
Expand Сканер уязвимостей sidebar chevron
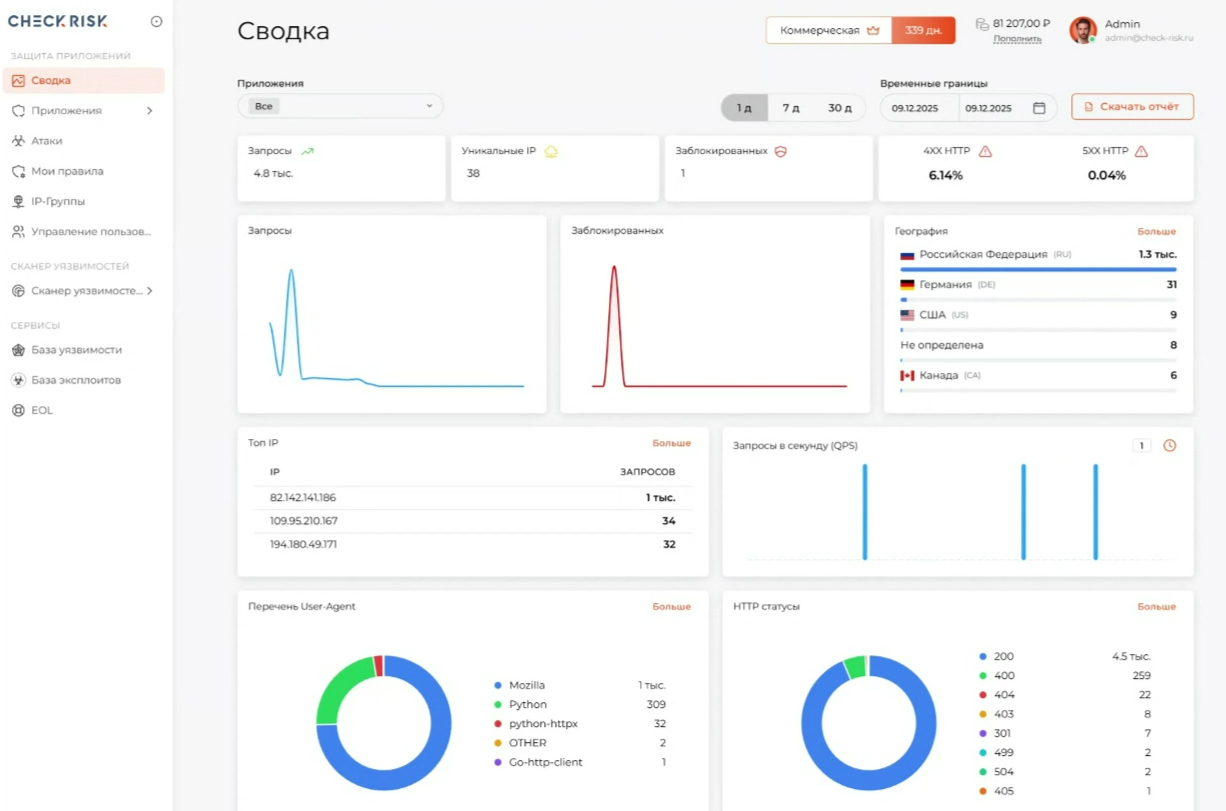pyautogui.click(x=150, y=291)
